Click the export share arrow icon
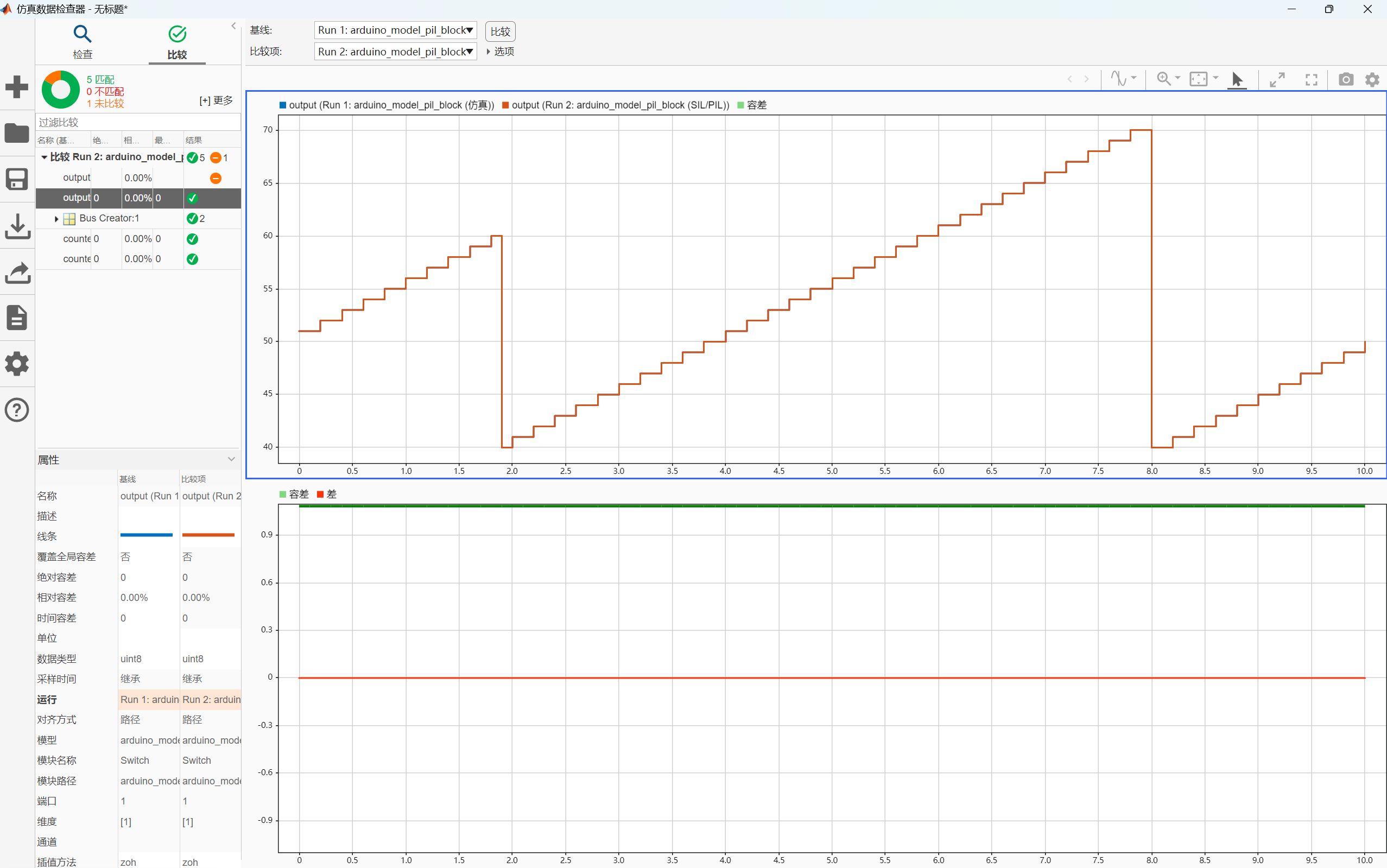Image resolution: width=1387 pixels, height=868 pixels. pyautogui.click(x=17, y=272)
